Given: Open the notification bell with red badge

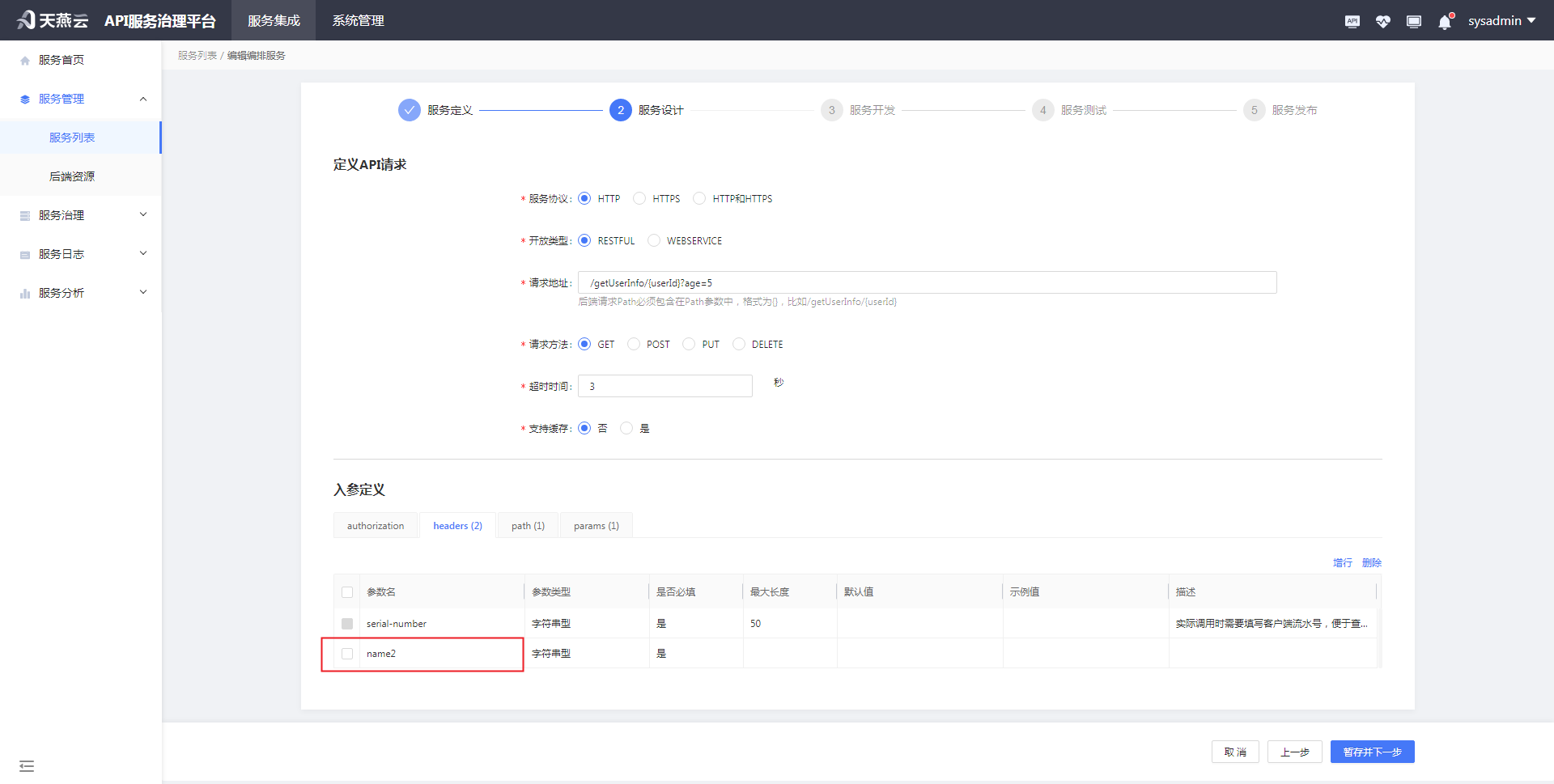Looking at the screenshot, I should (1444, 20).
